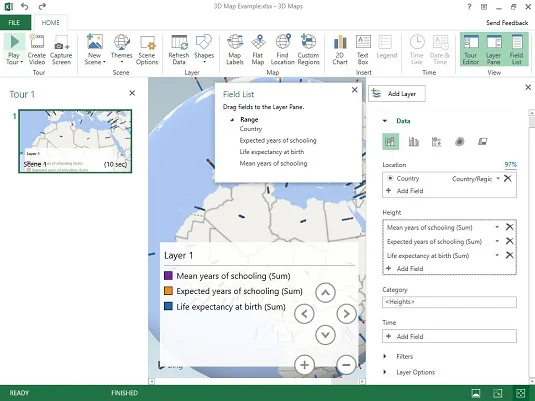The height and width of the screenshot is (401, 535).
Task: Click the Play Tour icon
Action: [x=14, y=42]
